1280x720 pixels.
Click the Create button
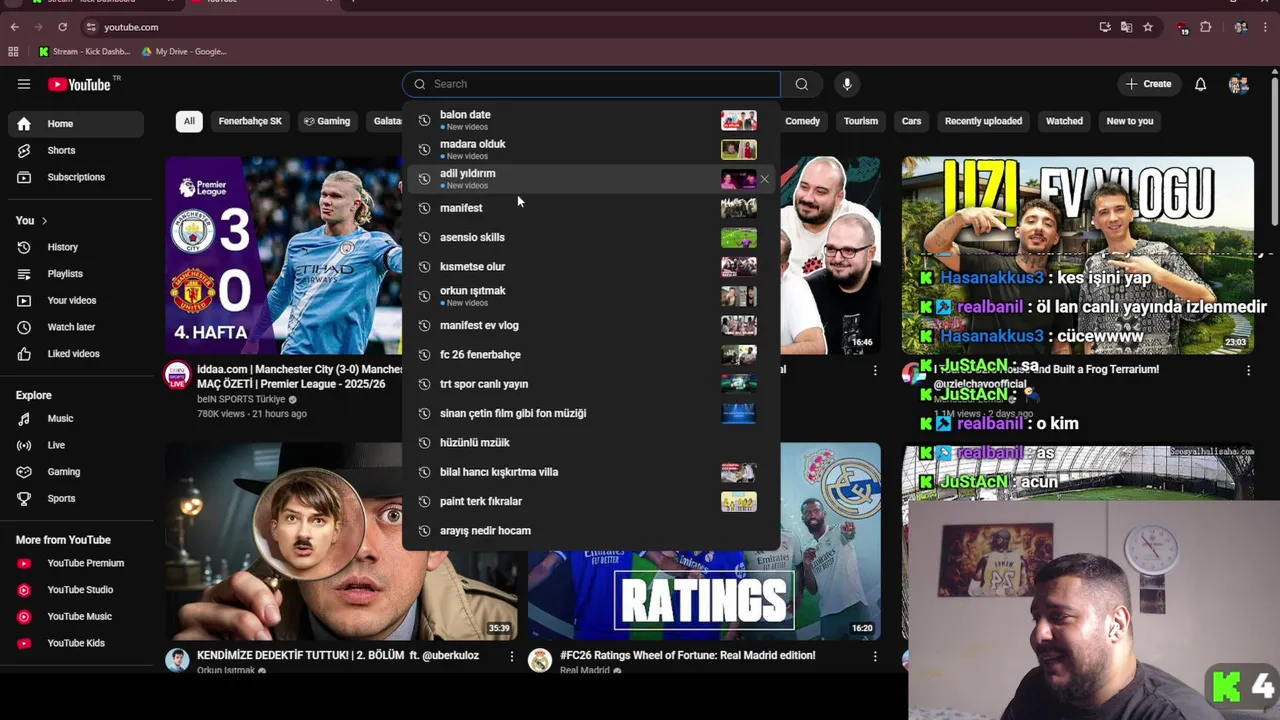pos(1148,84)
